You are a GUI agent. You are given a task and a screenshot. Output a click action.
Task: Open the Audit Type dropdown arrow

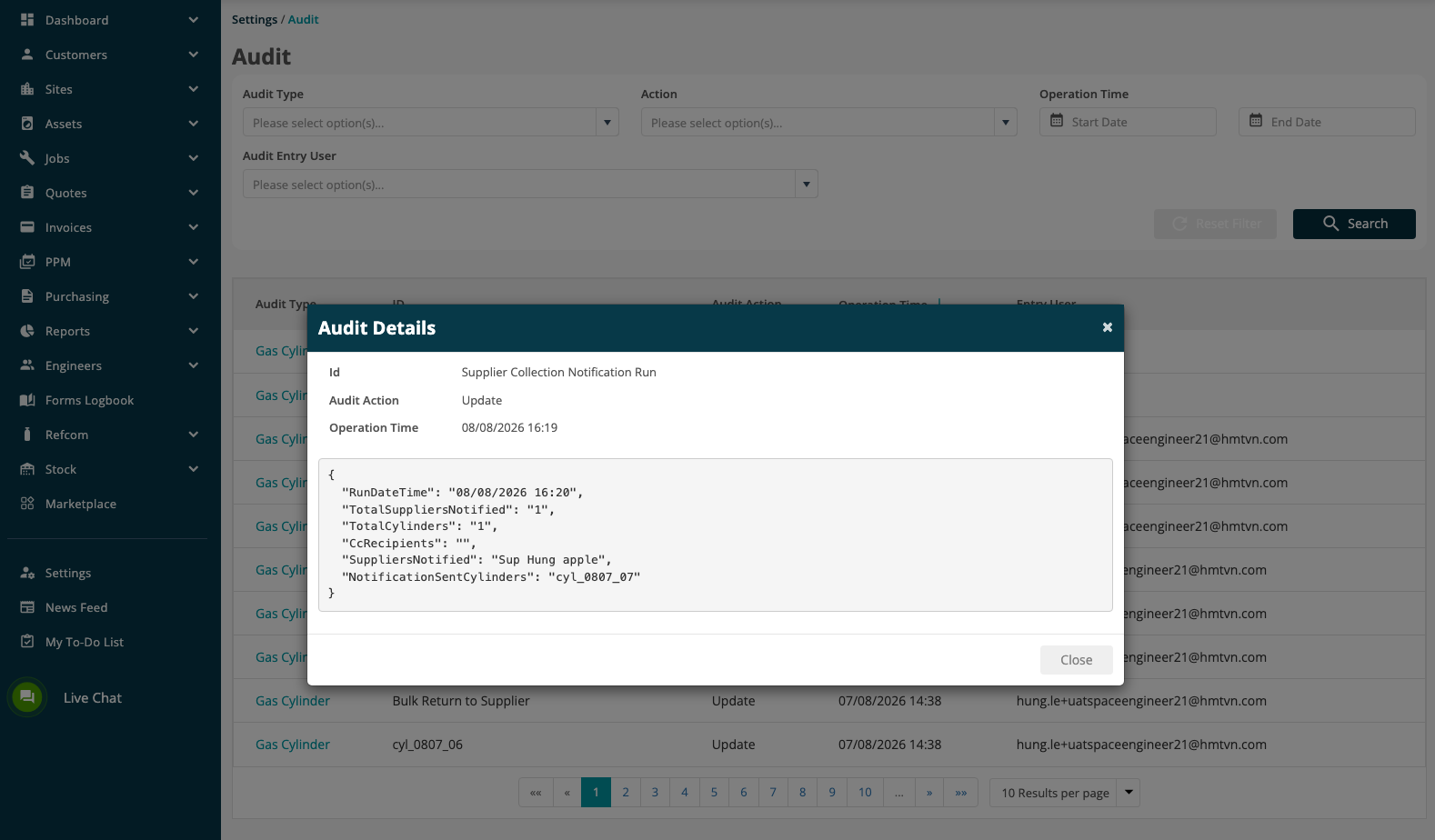click(607, 122)
